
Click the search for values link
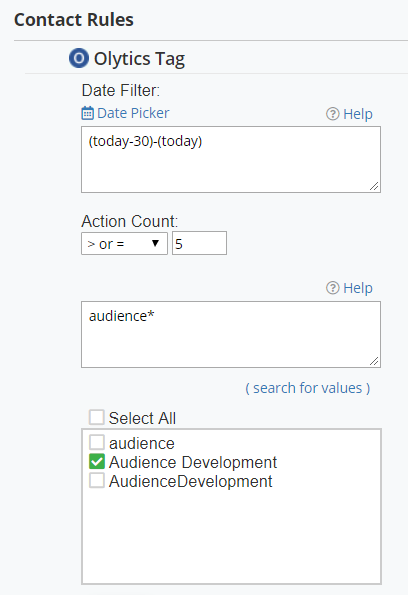pos(308,388)
